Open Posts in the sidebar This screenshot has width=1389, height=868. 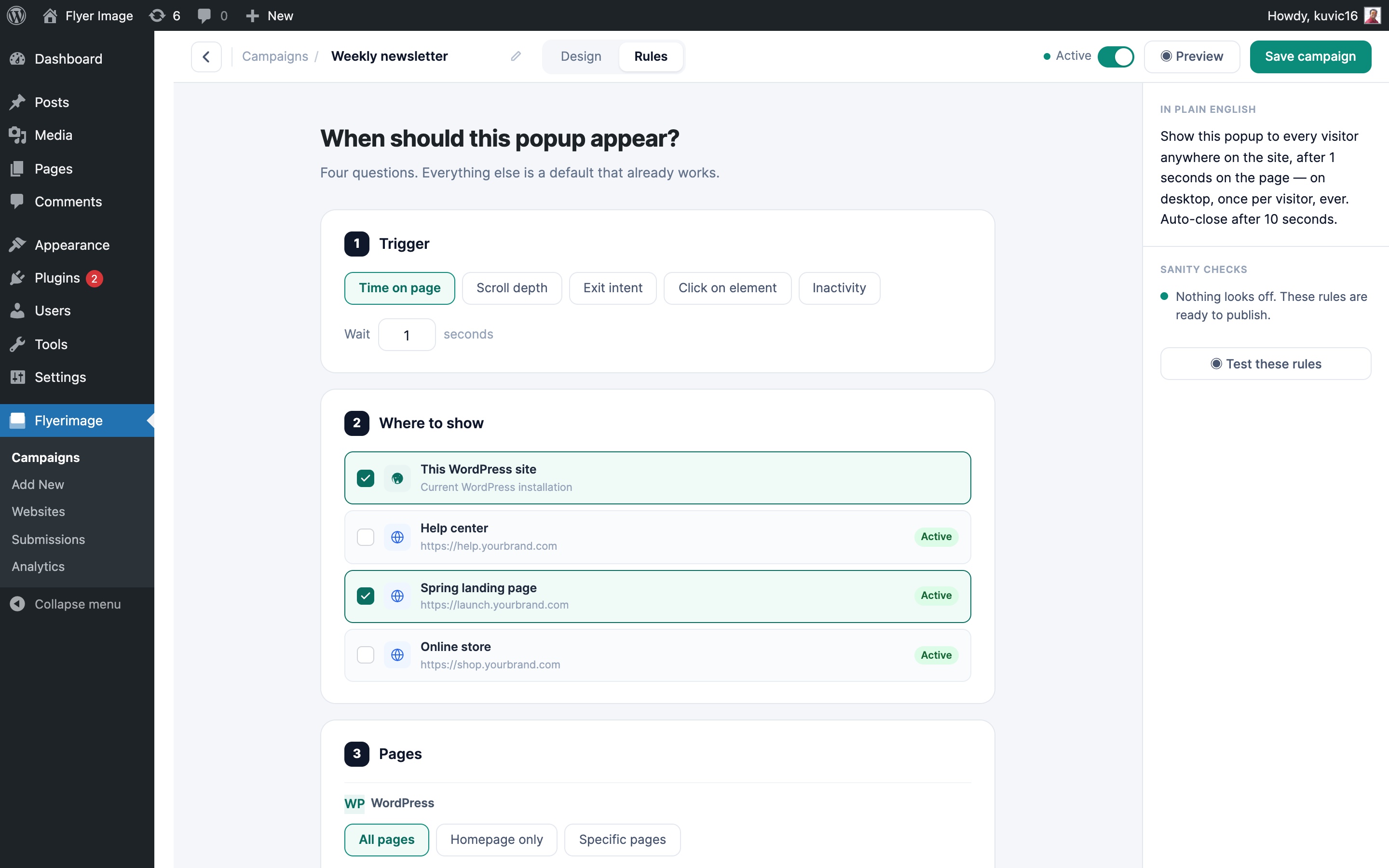(77, 102)
